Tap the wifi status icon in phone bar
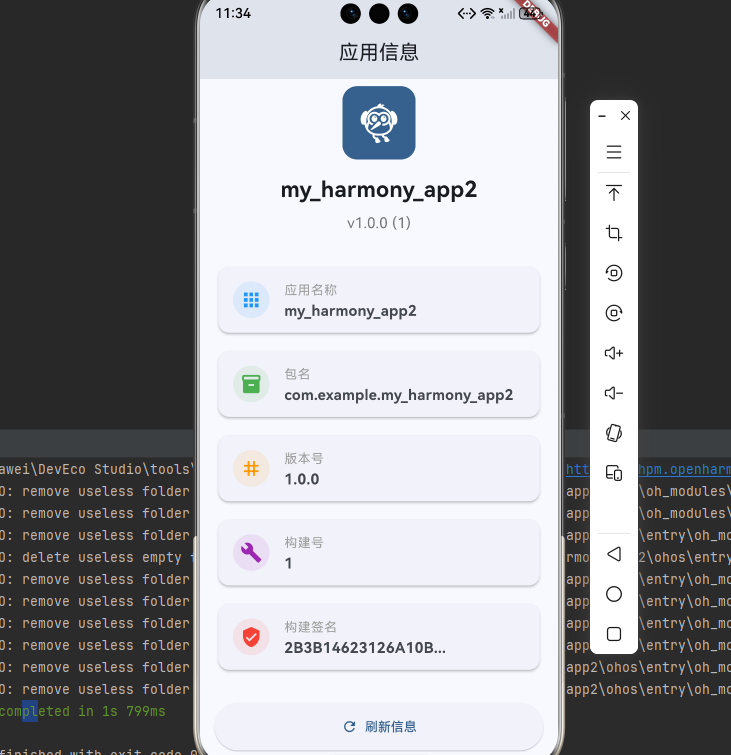The image size is (731, 755). coord(487,13)
